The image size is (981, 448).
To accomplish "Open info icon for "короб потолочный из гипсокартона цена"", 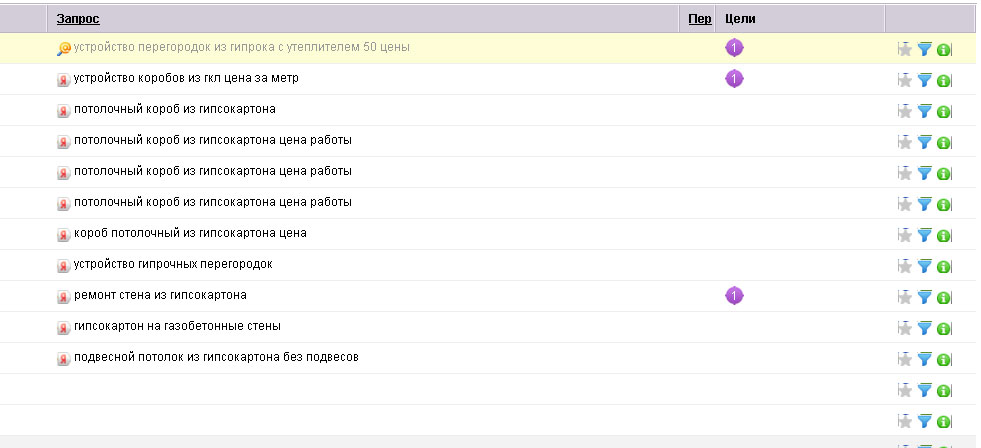I will 944,236.
